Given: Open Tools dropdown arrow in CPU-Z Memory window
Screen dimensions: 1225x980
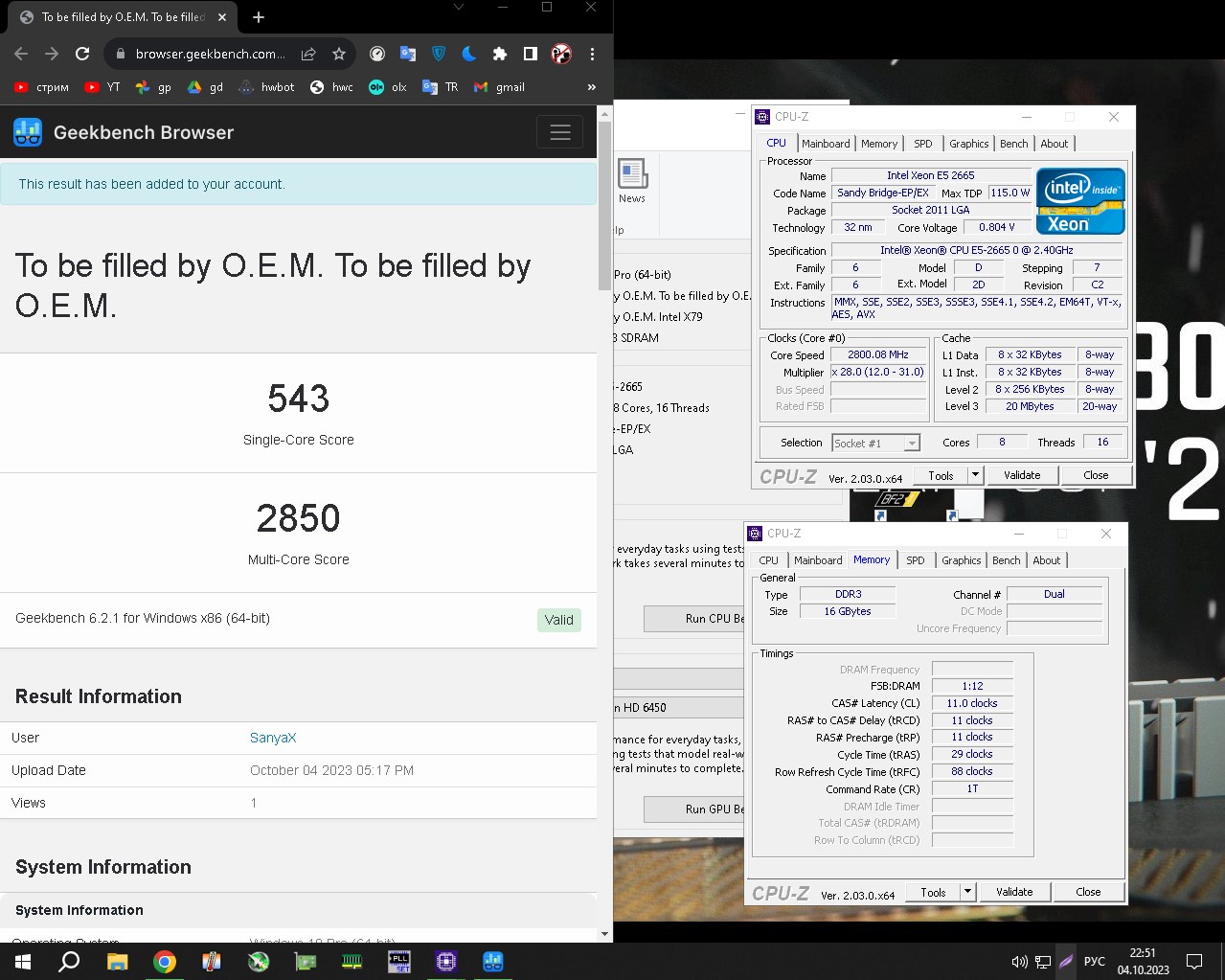Looking at the screenshot, I should (967, 892).
